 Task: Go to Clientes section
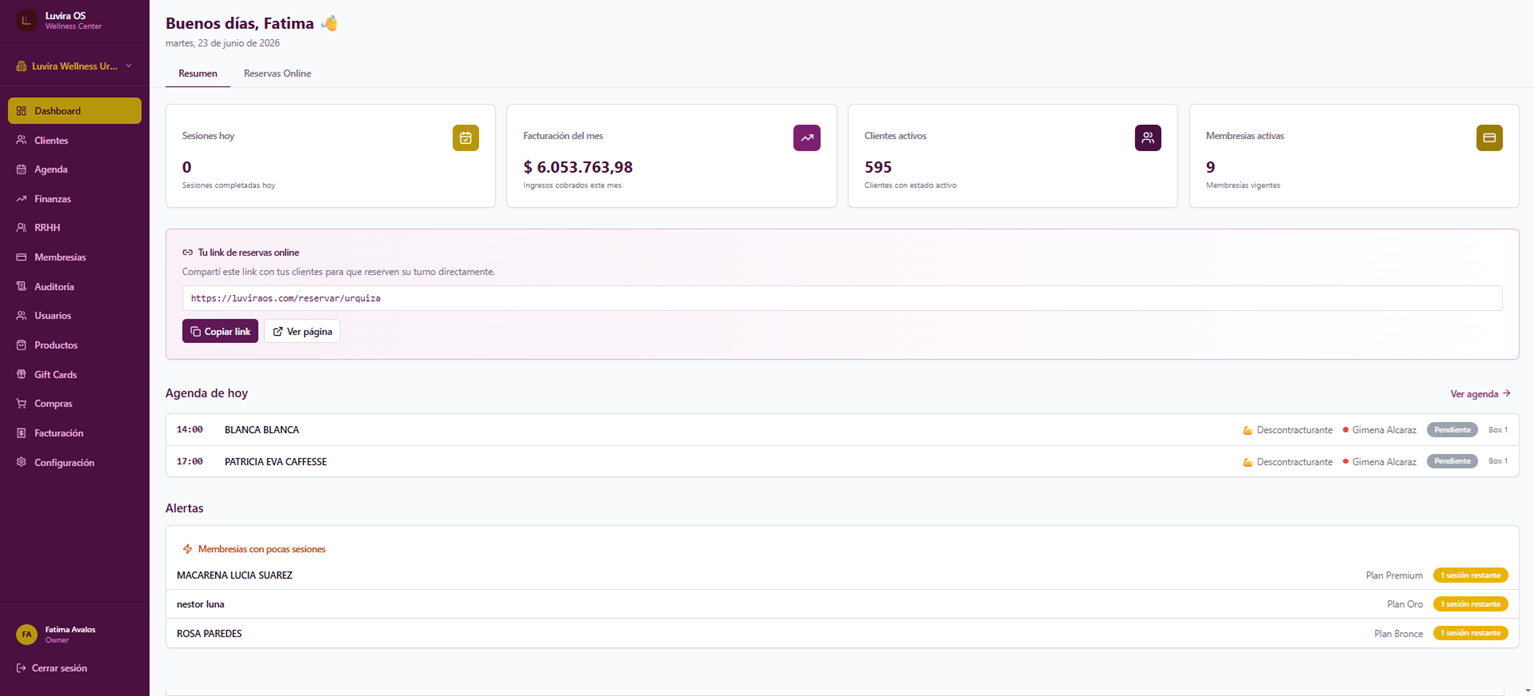click(x=75, y=140)
